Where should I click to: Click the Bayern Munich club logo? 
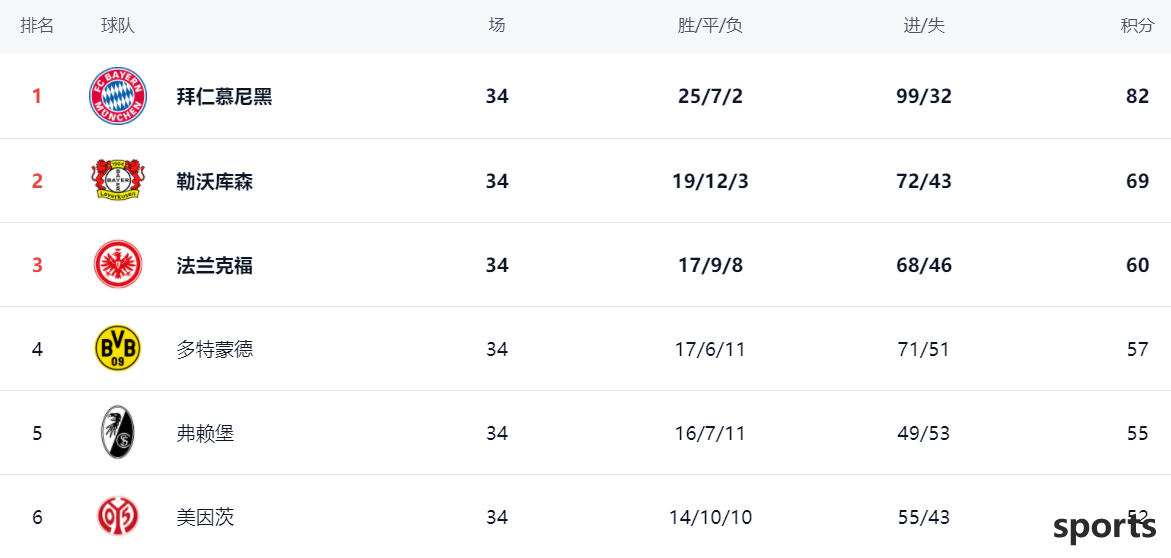[118, 96]
